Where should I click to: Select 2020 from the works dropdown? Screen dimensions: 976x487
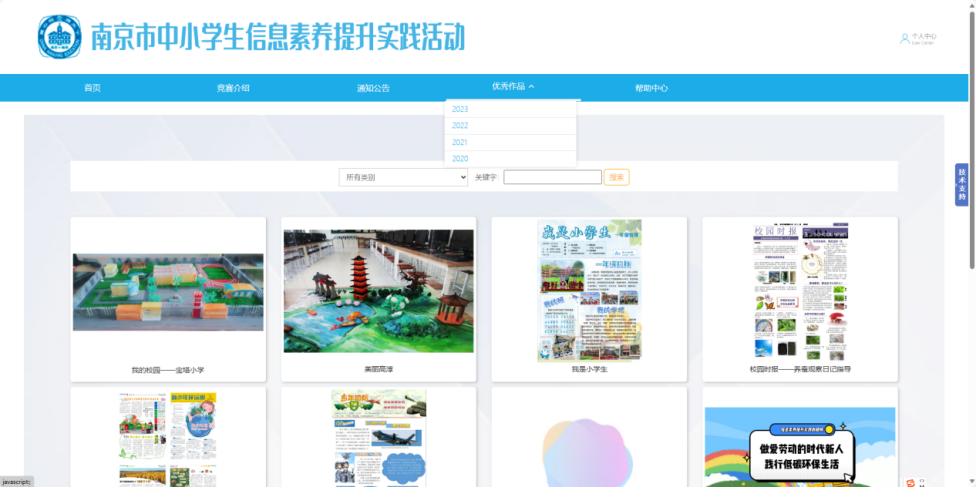tap(510, 159)
